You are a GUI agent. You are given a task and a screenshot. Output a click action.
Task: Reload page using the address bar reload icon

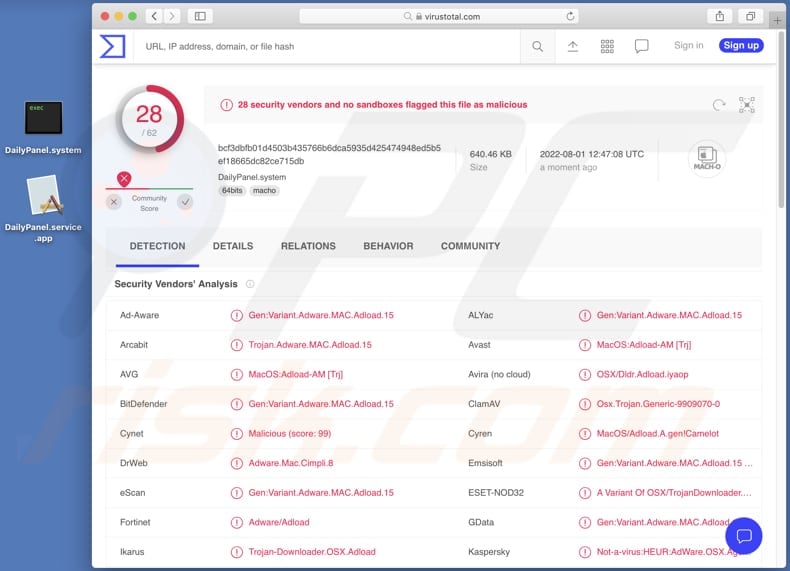570,16
